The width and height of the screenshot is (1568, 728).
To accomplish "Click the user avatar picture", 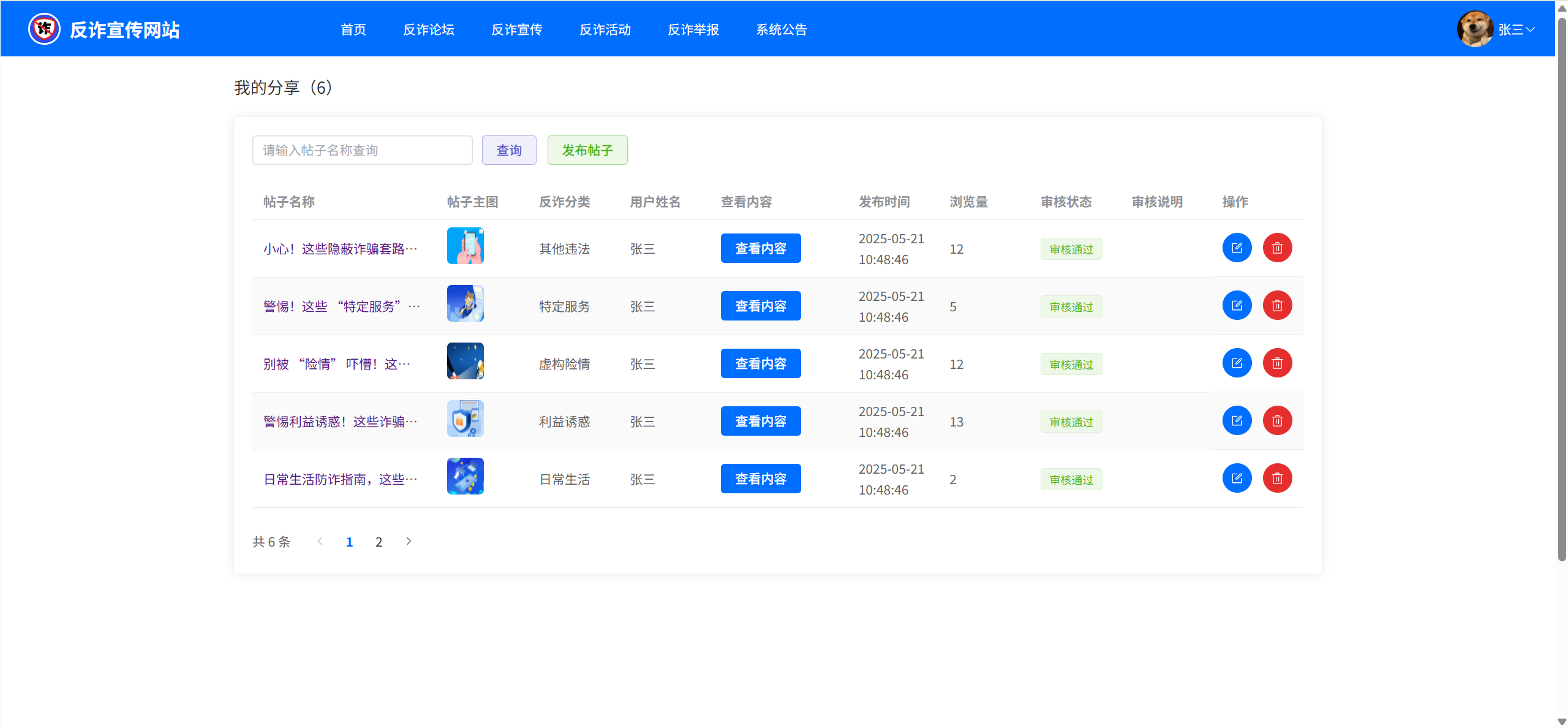I will click(x=1474, y=29).
